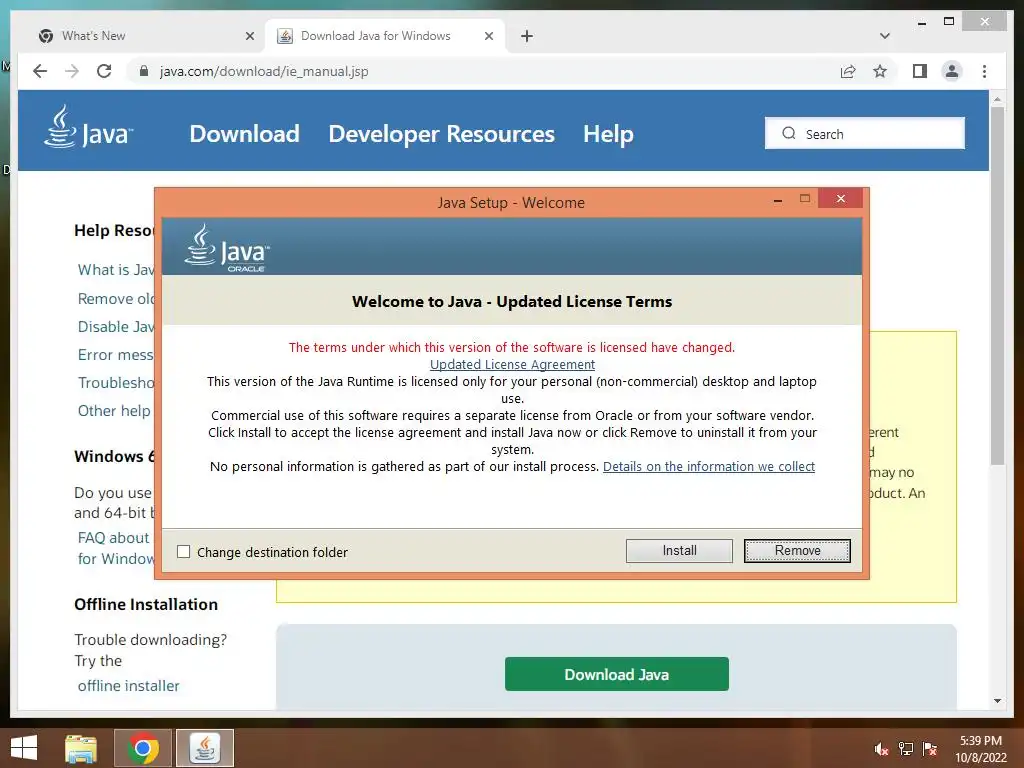
Task: Open the Chrome side panel
Action: tap(920, 71)
